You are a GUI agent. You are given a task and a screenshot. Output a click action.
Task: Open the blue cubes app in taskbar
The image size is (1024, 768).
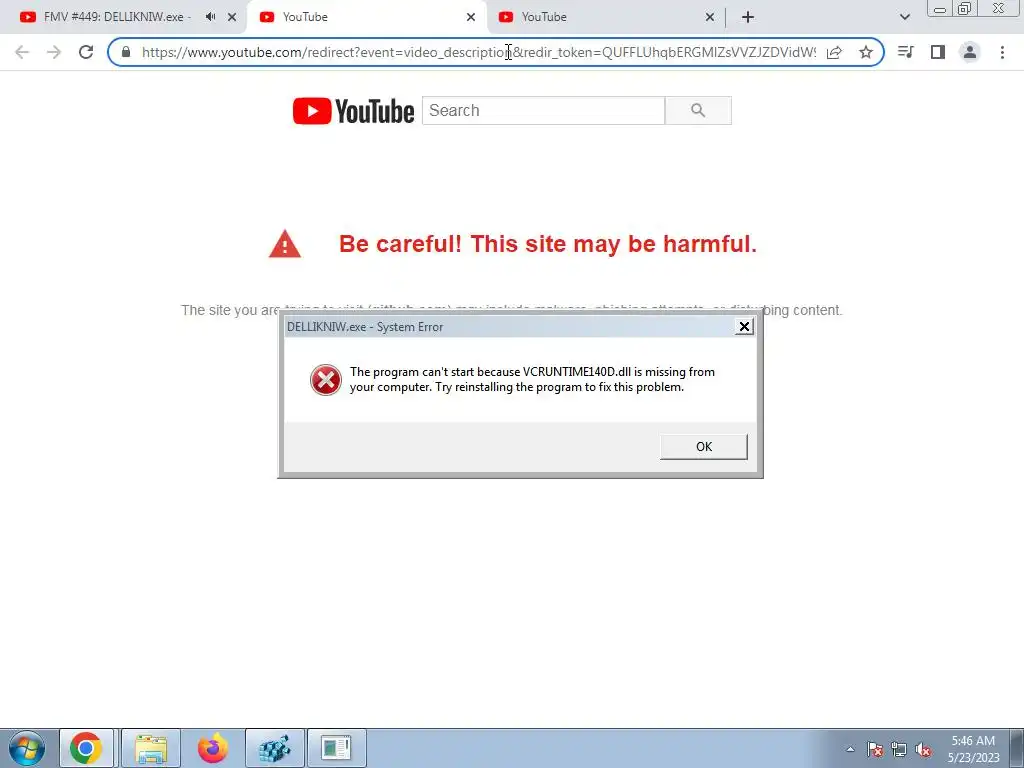(x=274, y=748)
